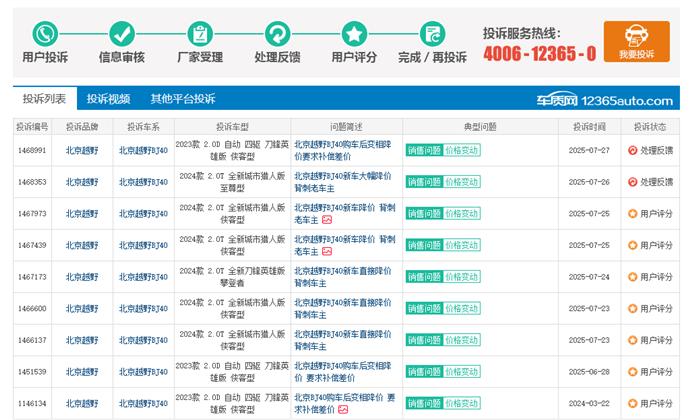This screenshot has width=700, height=420.
Task: Switch to 投诉视频 tab
Action: pos(108,99)
